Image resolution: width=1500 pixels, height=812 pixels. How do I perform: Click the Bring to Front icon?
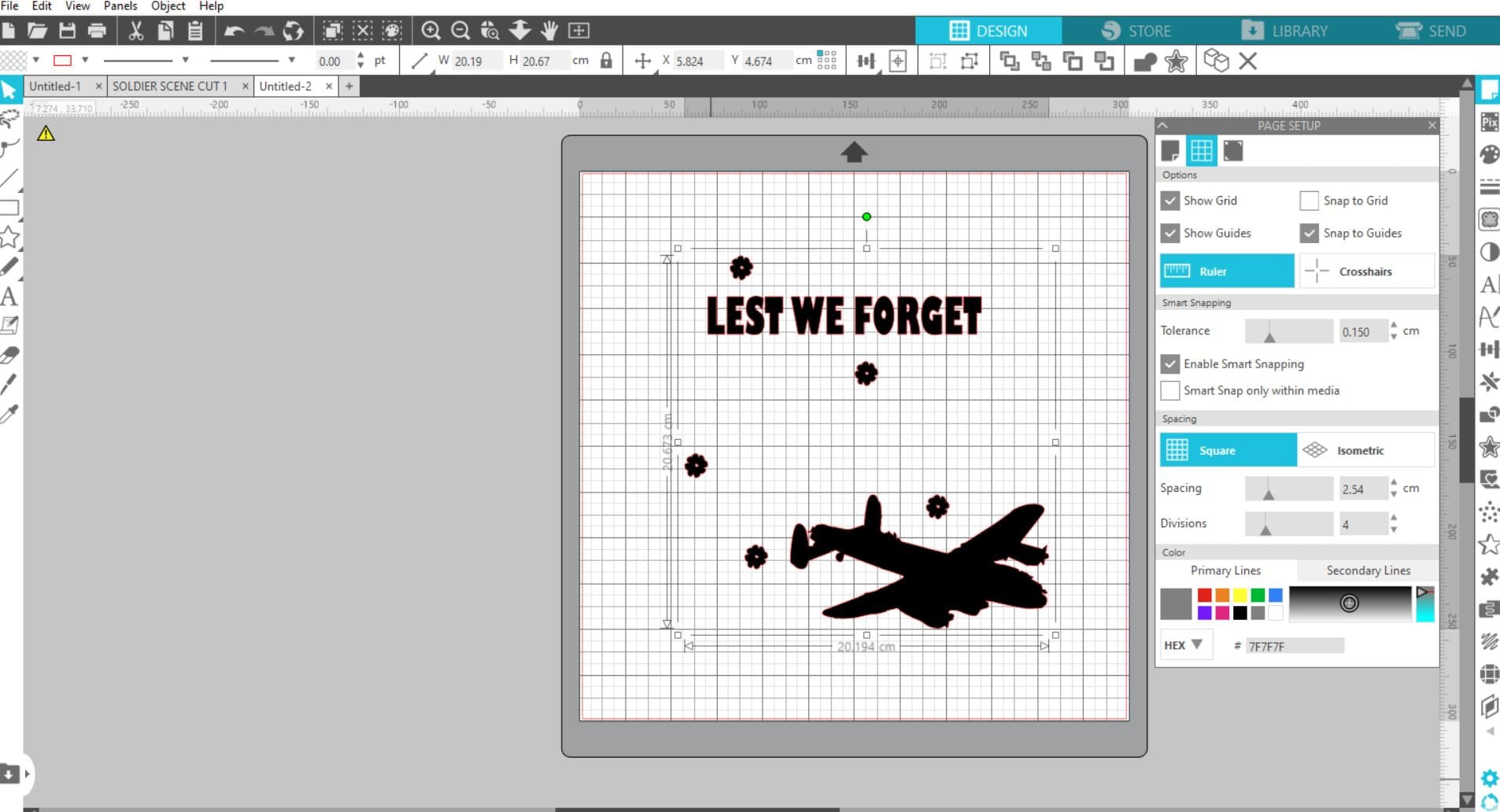(x=1009, y=61)
